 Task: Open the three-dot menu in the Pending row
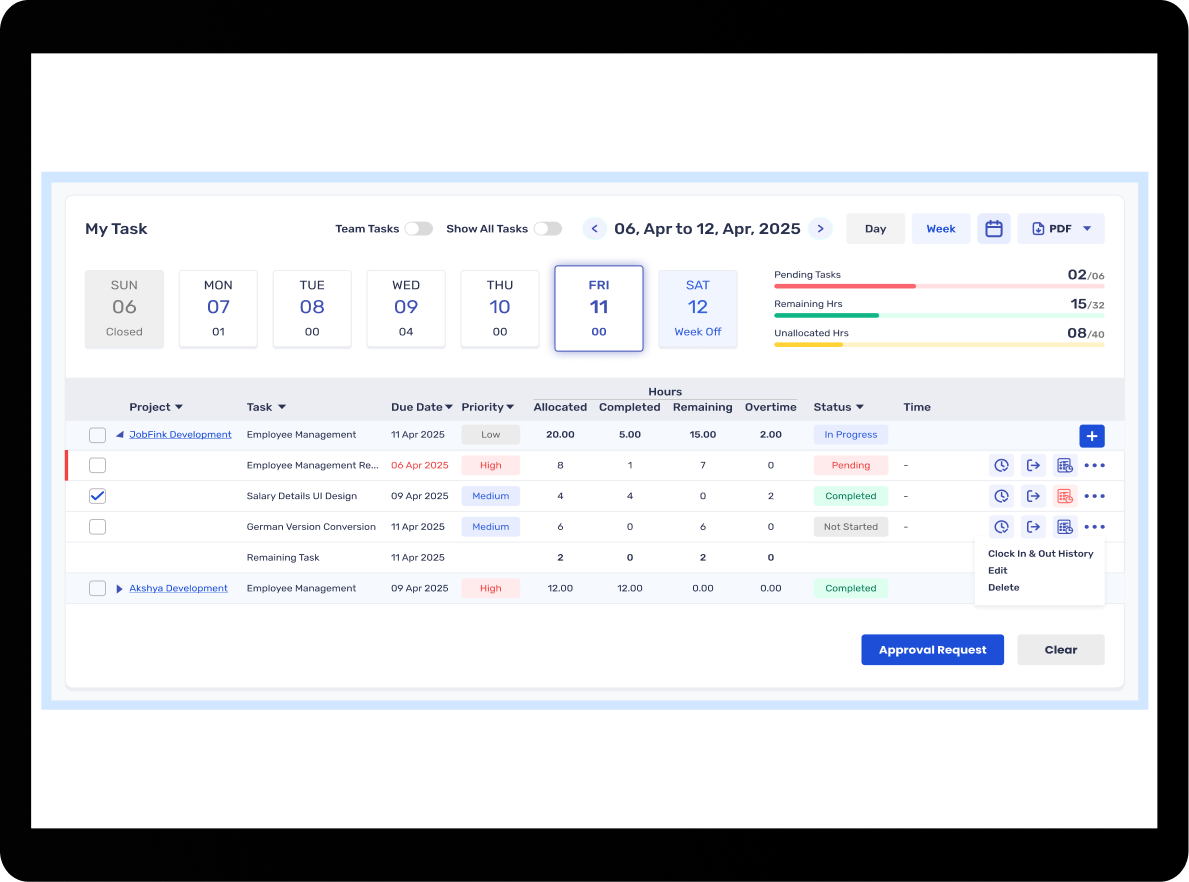click(1095, 465)
